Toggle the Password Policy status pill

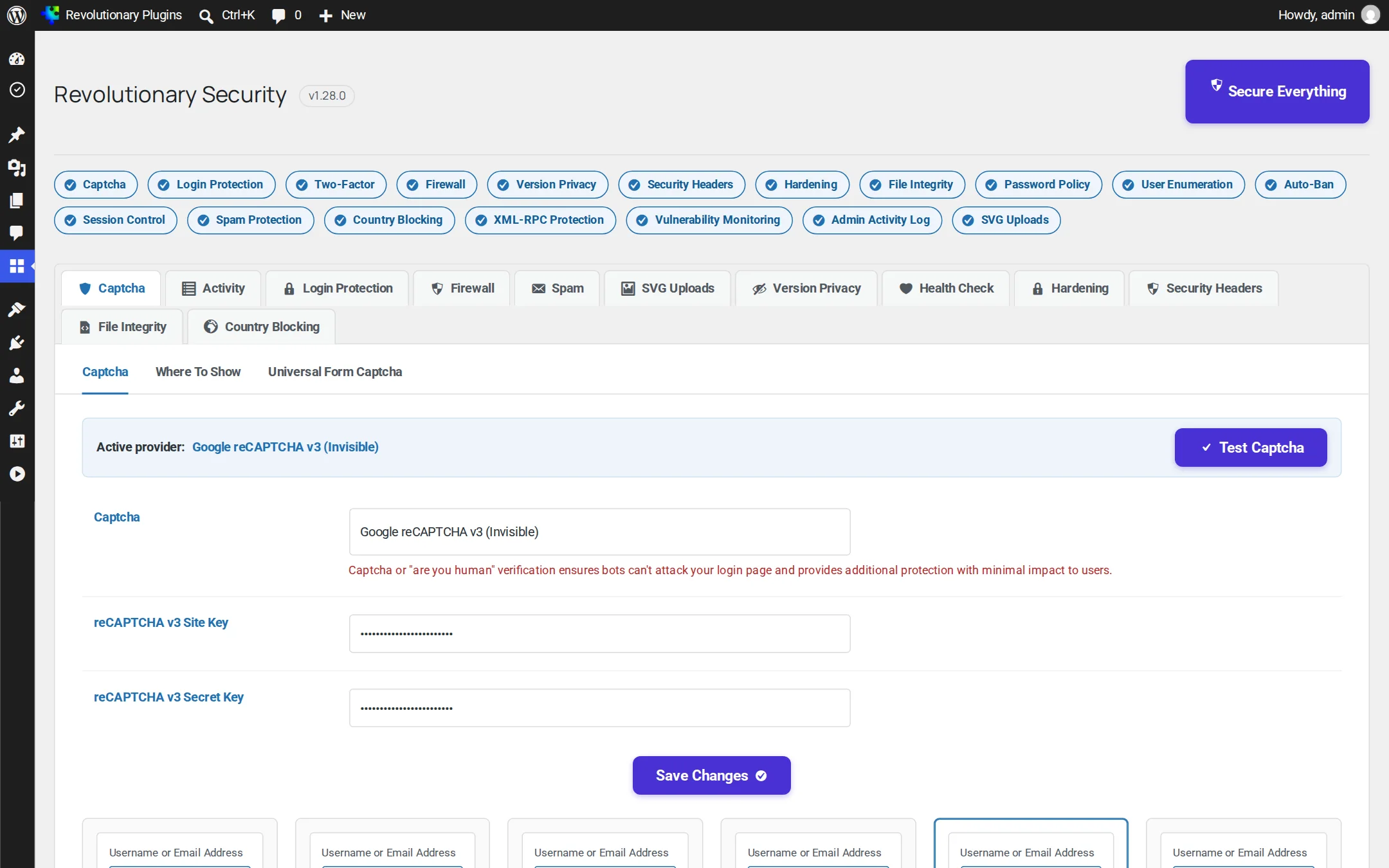(x=1039, y=185)
